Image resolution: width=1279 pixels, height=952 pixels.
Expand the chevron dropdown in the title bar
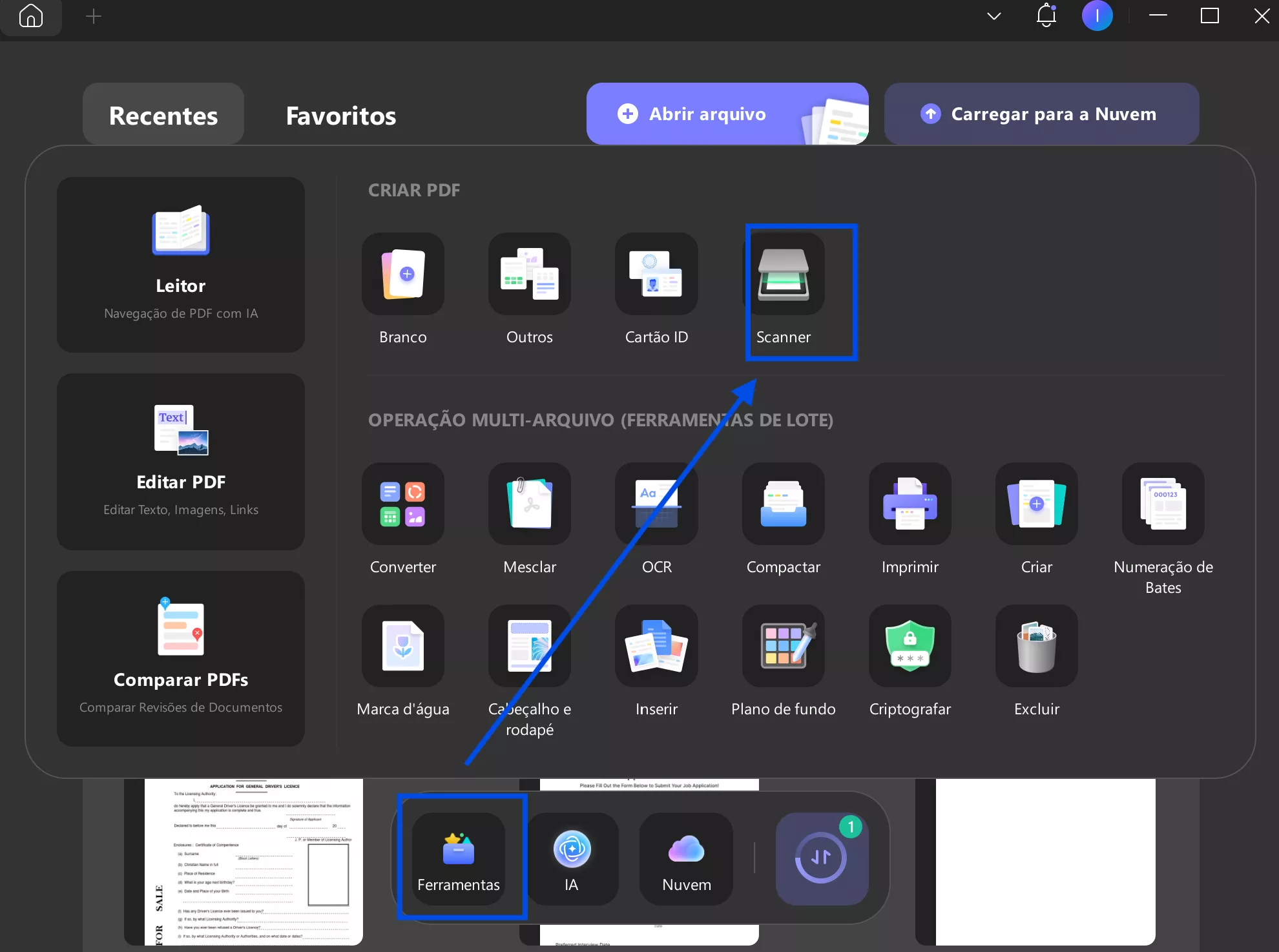tap(994, 16)
